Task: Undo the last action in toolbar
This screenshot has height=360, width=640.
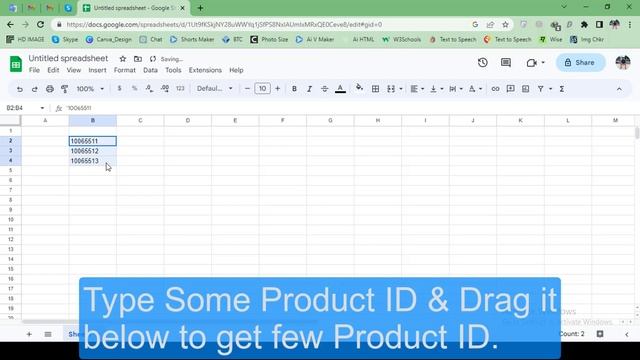Action: pos(20,89)
